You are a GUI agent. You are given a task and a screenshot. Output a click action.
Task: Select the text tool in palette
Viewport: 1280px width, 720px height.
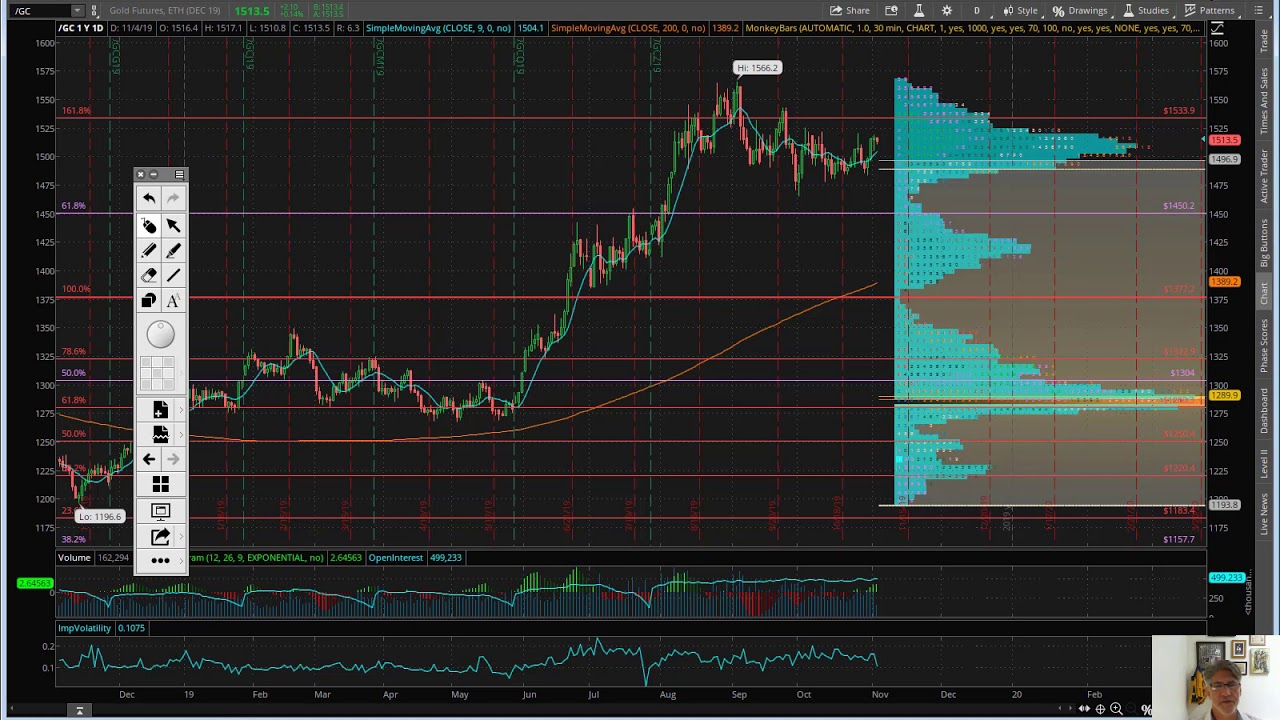click(x=173, y=300)
